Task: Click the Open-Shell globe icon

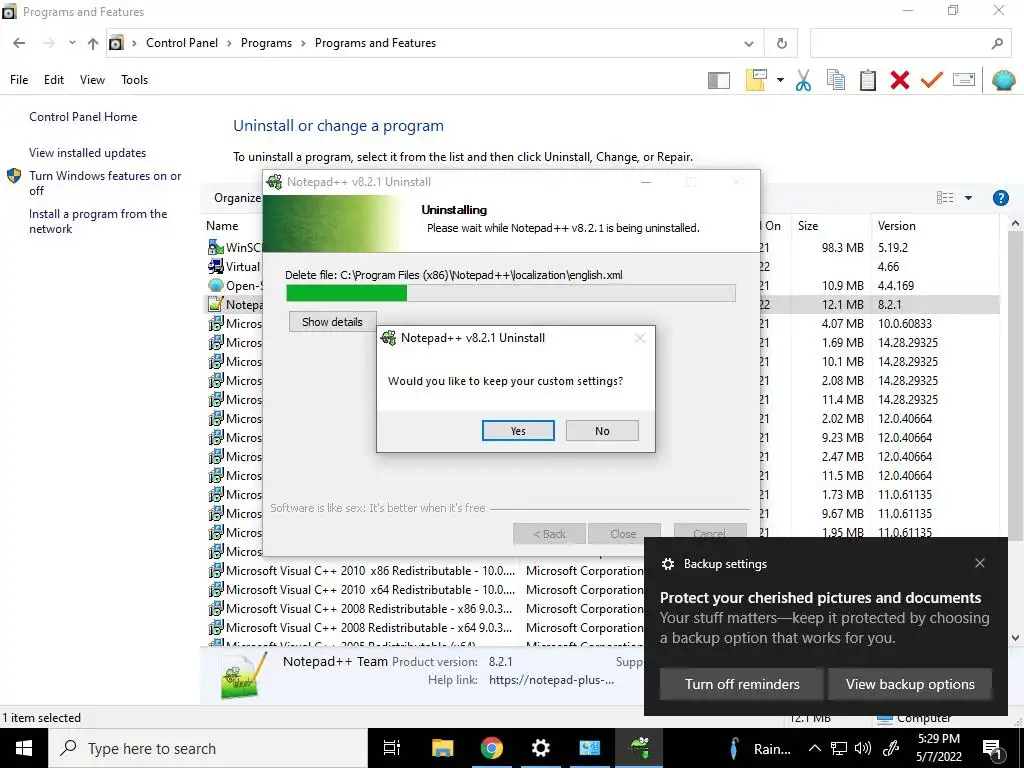Action: tap(1004, 80)
